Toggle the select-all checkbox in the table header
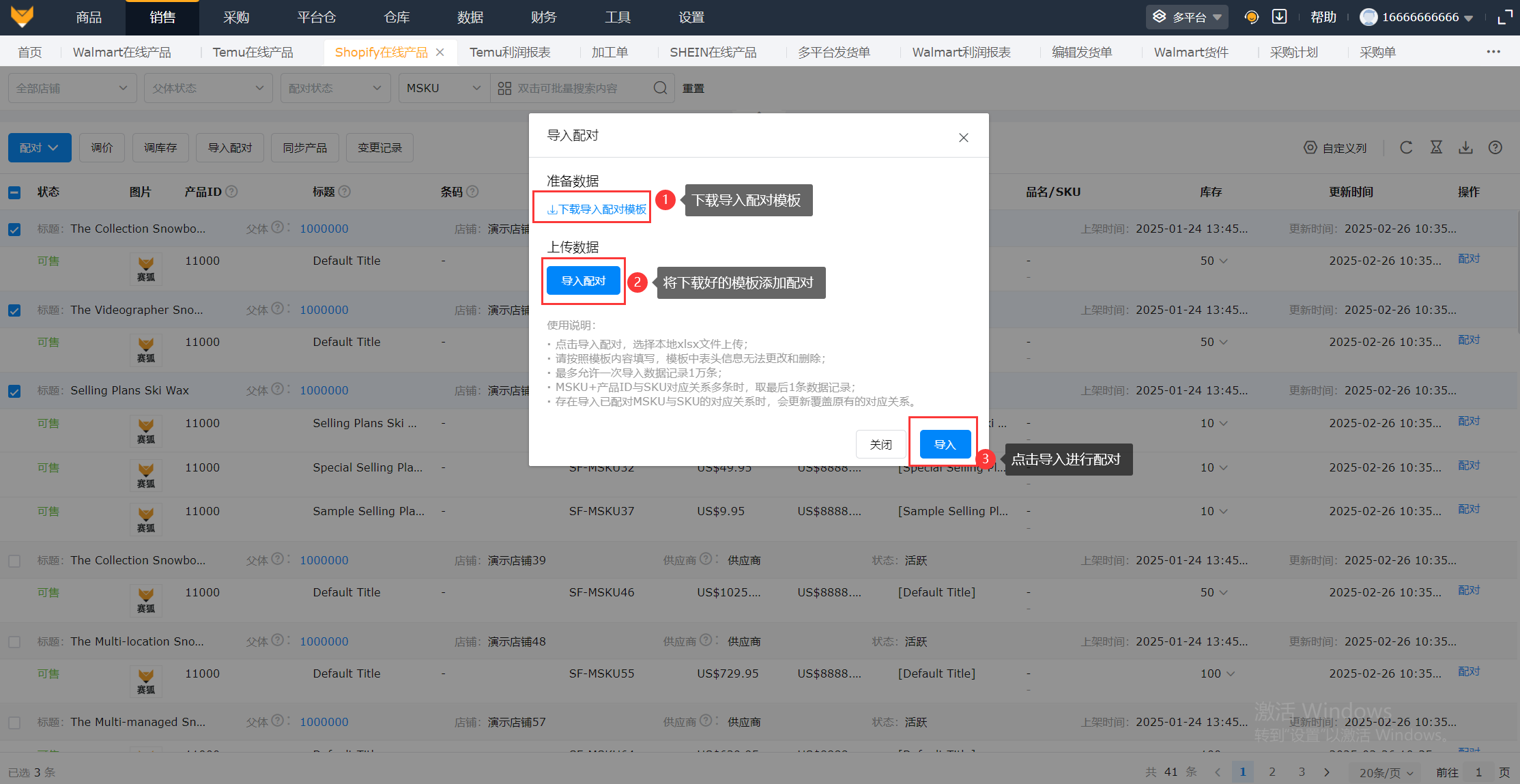 tap(14, 192)
